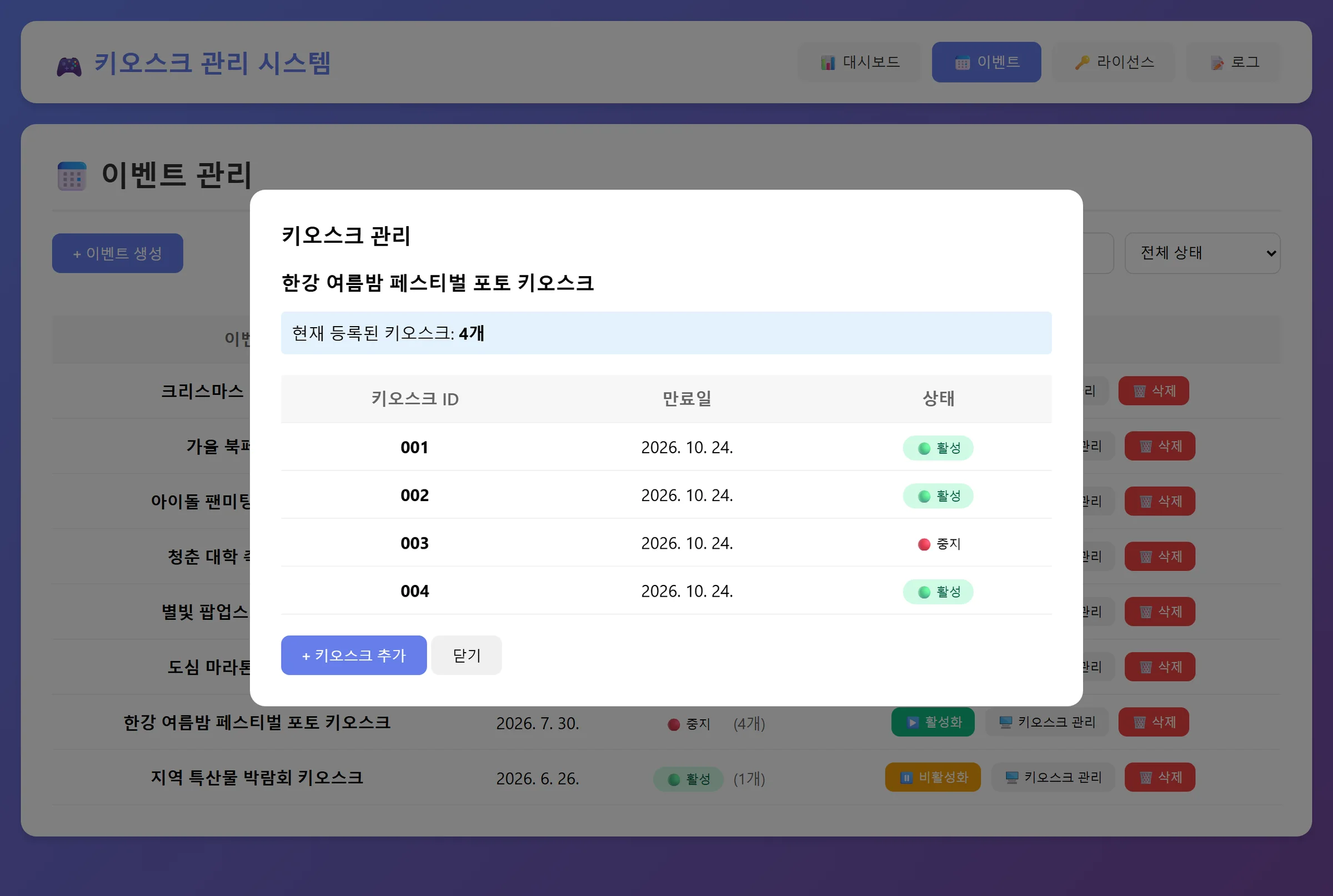Open 키오스크 관리 for 한강 여름밤 페스티벌
Screen dimensions: 1333x896
pyautogui.click(x=1047, y=722)
